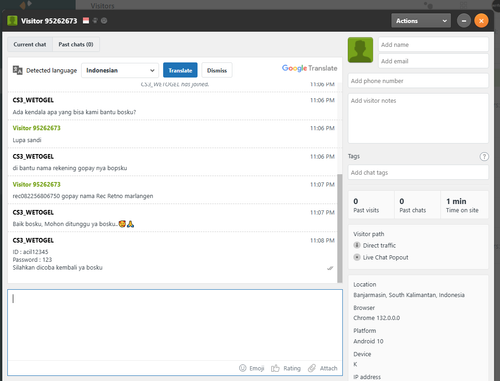Click the Chrome 132.0.0.0 browser value
500x381 pixels.
point(377,318)
